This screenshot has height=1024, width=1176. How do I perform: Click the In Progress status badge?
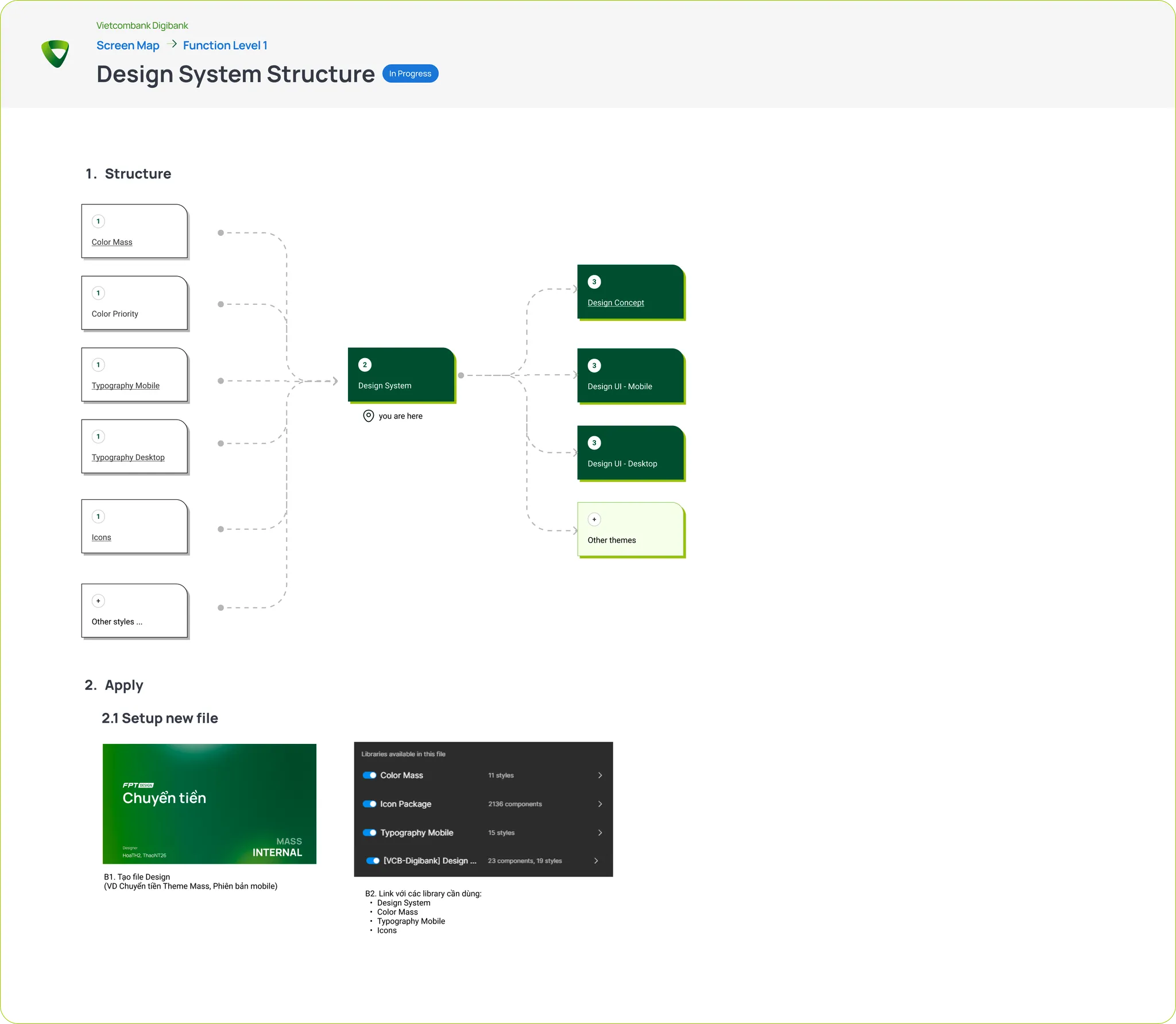point(410,73)
